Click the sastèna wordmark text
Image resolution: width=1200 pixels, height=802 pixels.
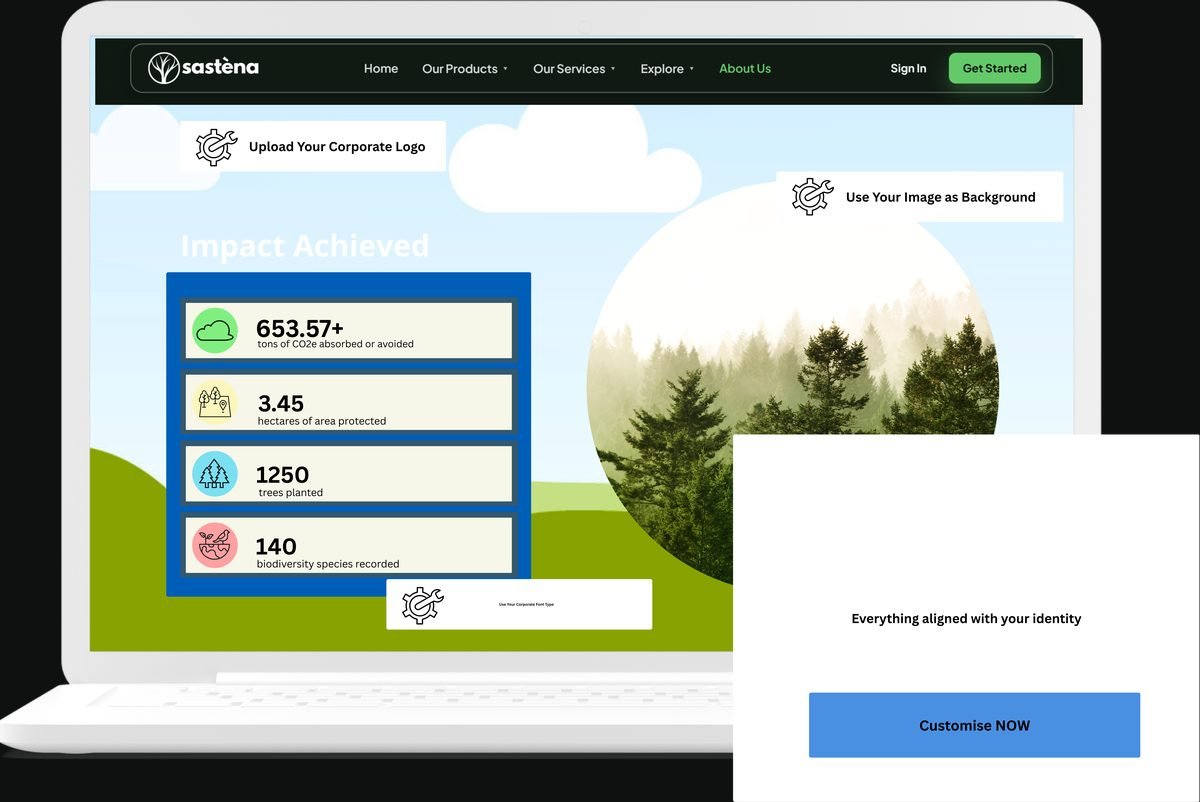(x=221, y=67)
